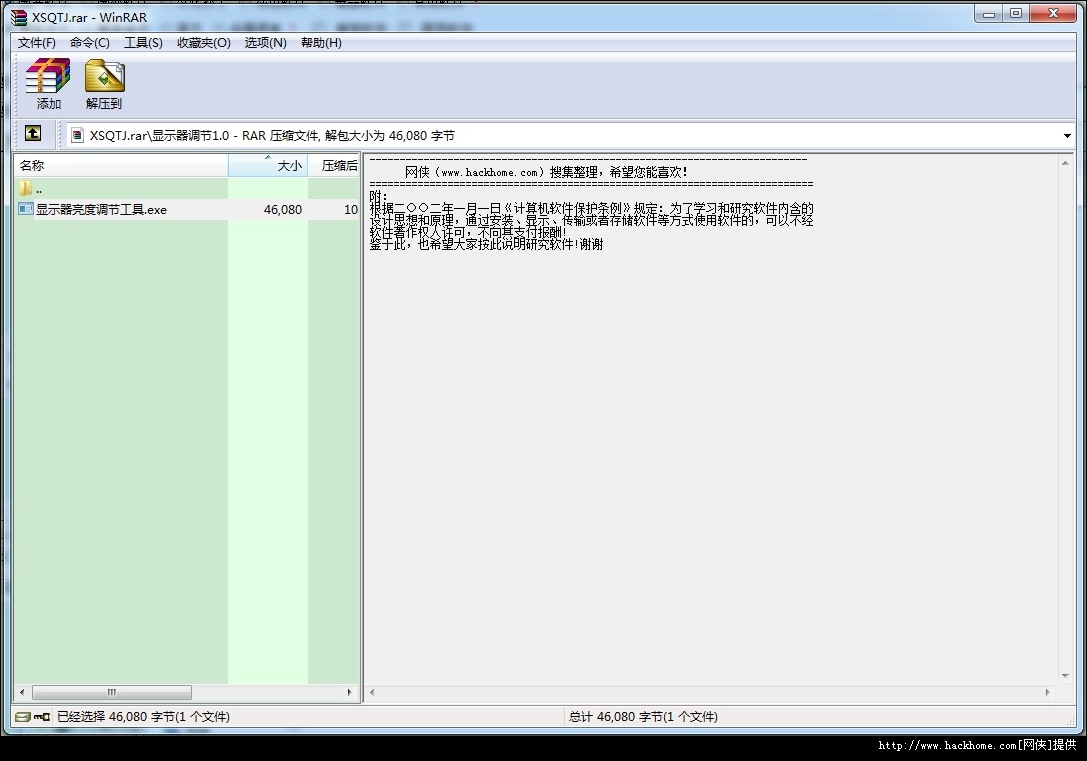Maximize the WinRAR window
The height and width of the screenshot is (761, 1087).
pyautogui.click(x=1016, y=14)
